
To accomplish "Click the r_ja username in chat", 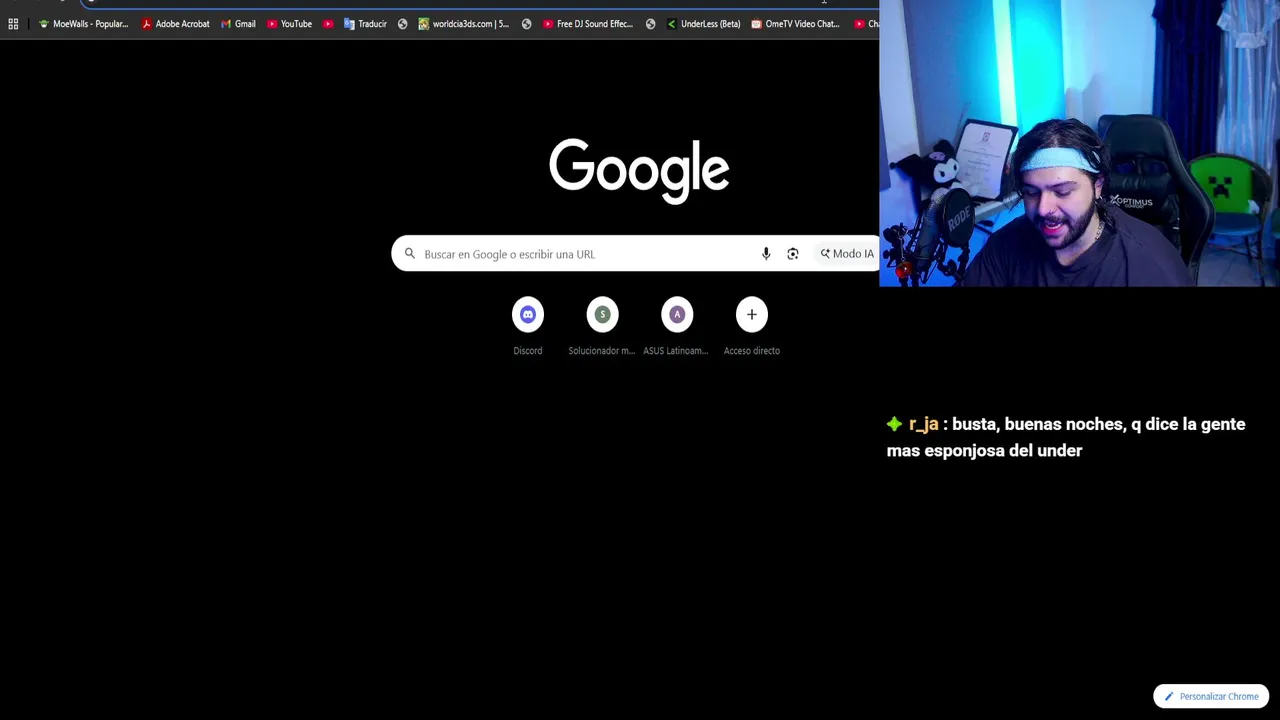I will (923, 424).
